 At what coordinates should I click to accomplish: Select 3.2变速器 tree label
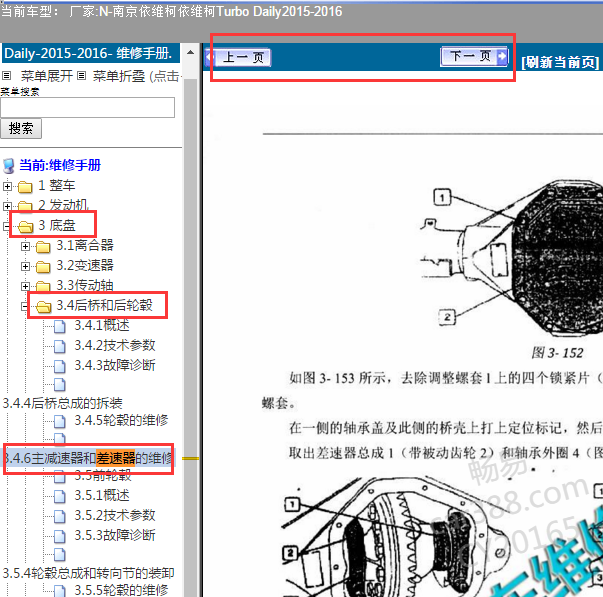(x=85, y=265)
